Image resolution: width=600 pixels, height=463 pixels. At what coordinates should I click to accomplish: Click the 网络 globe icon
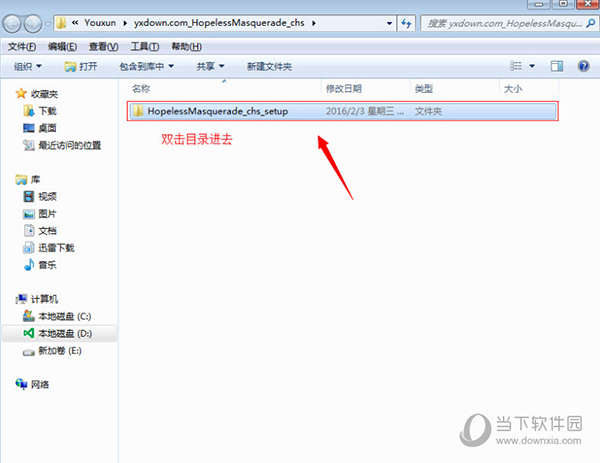[x=21, y=384]
